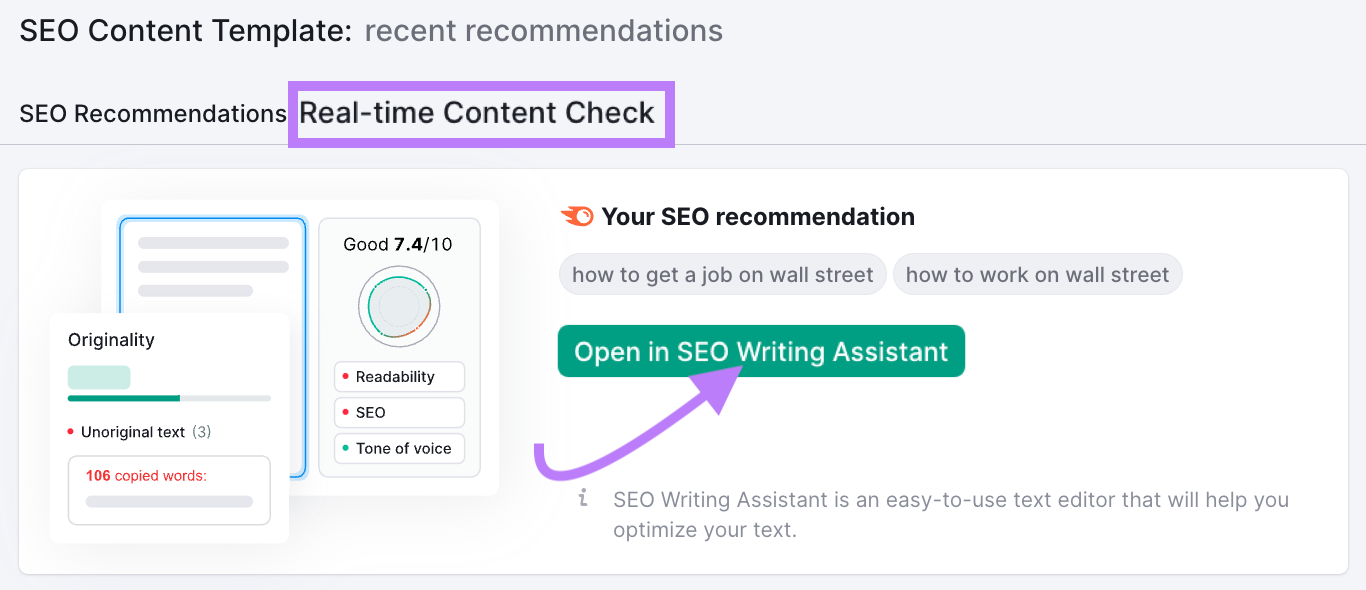Viewport: 1366px width, 590px height.
Task: Open the recent recommendations link
Action: pos(543,30)
